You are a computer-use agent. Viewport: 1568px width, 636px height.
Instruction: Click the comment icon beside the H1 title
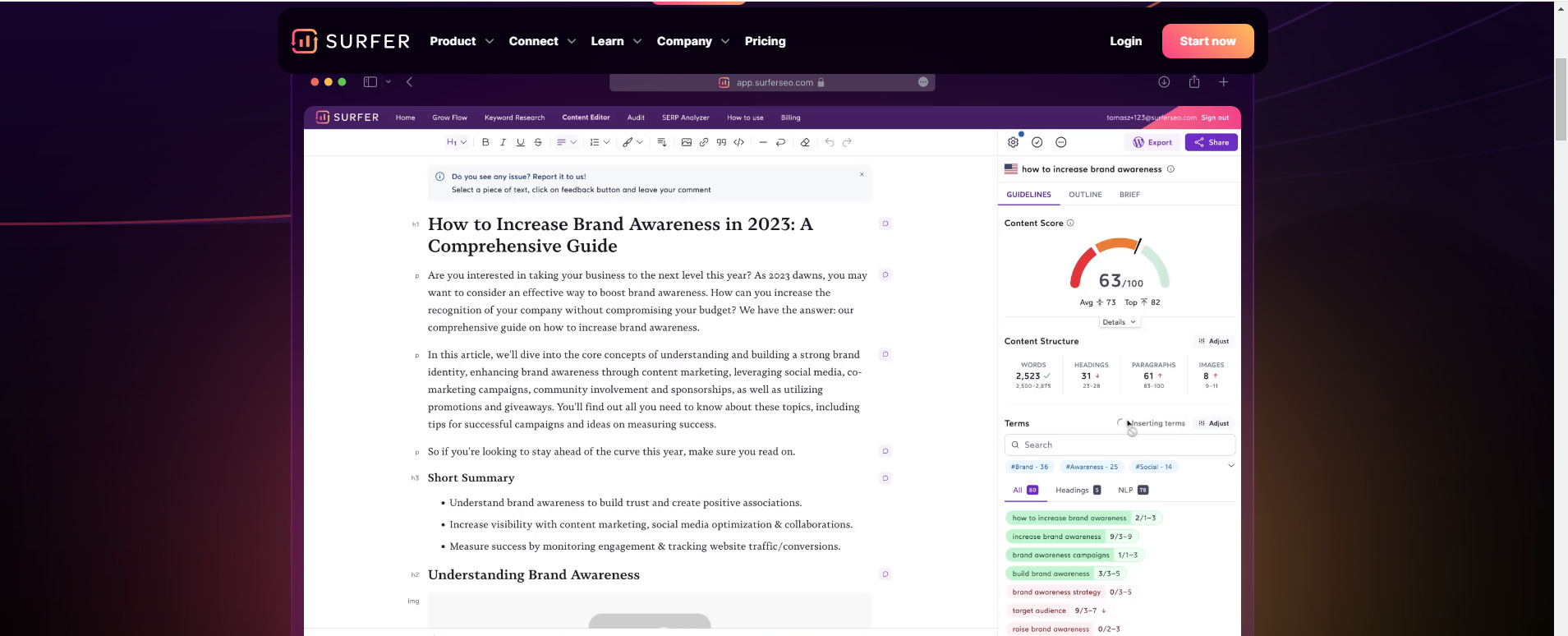885,224
